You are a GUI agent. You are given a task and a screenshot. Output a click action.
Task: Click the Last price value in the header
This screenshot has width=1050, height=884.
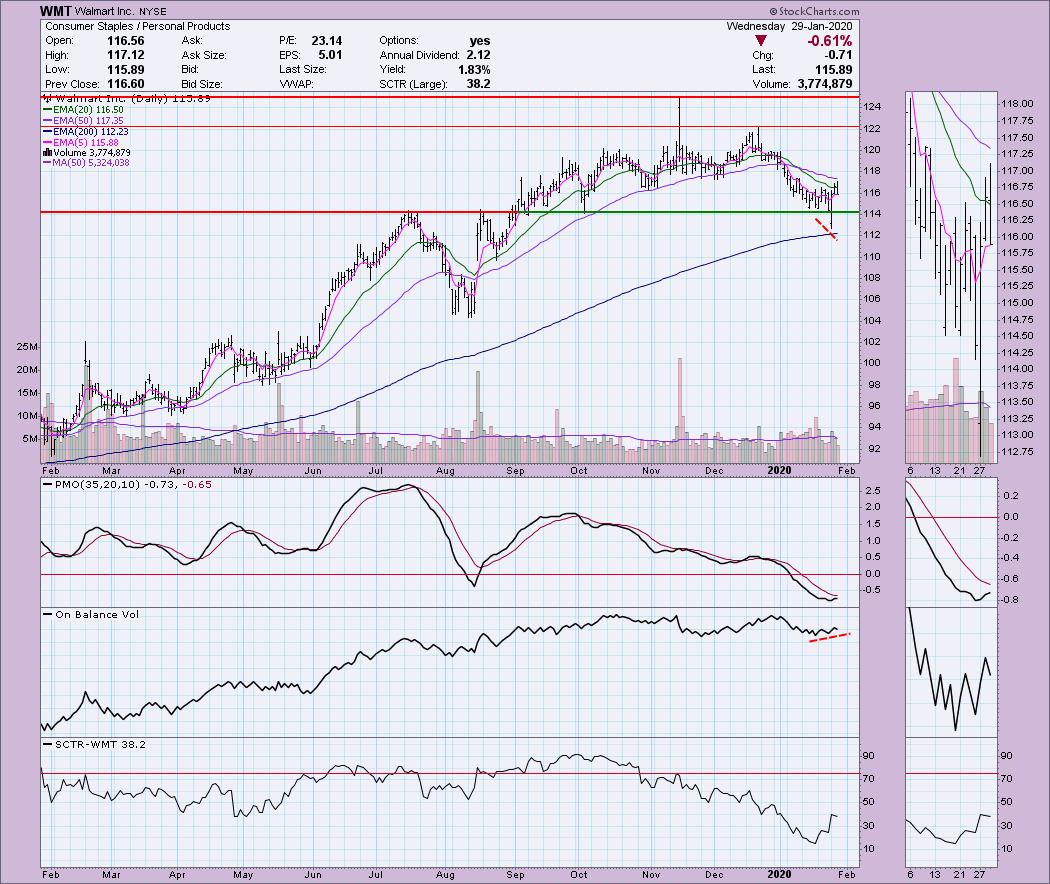pyautogui.click(x=834, y=70)
